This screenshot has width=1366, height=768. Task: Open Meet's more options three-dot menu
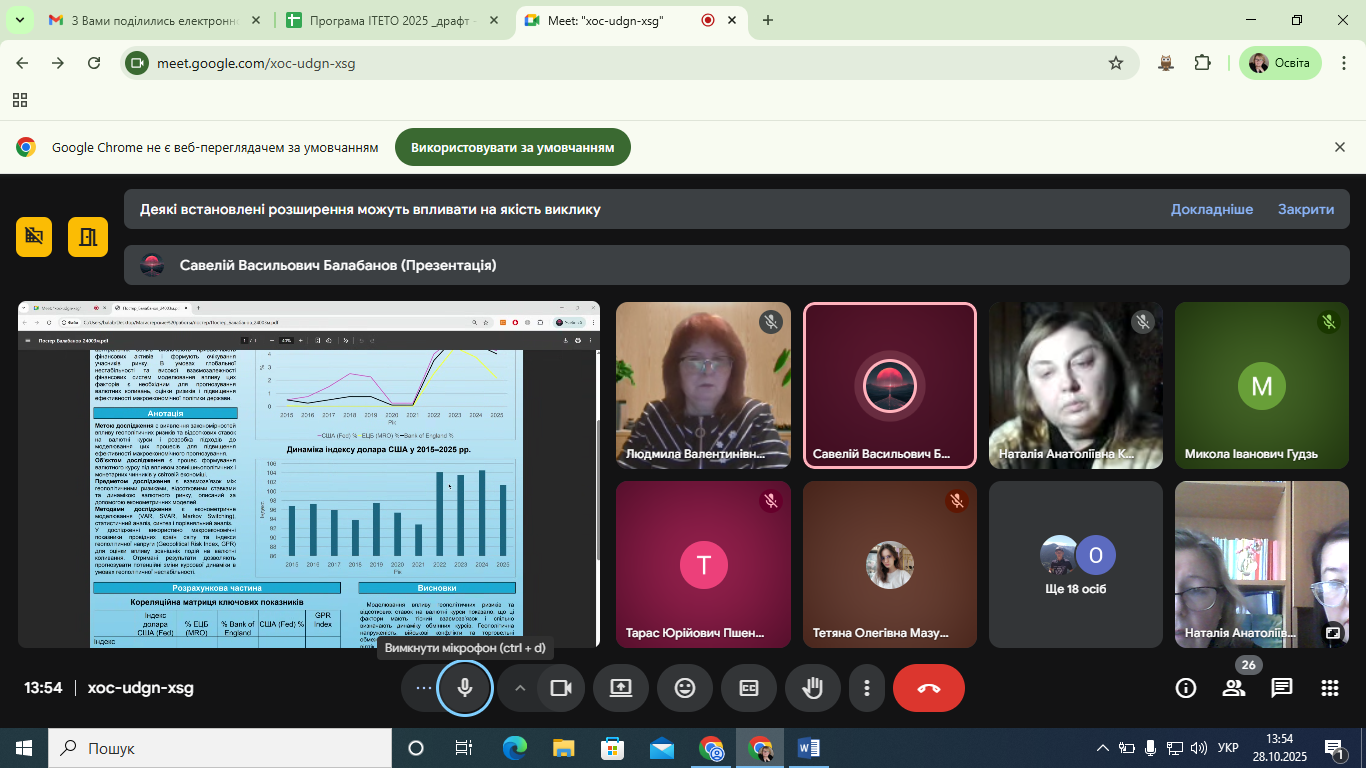(867, 688)
